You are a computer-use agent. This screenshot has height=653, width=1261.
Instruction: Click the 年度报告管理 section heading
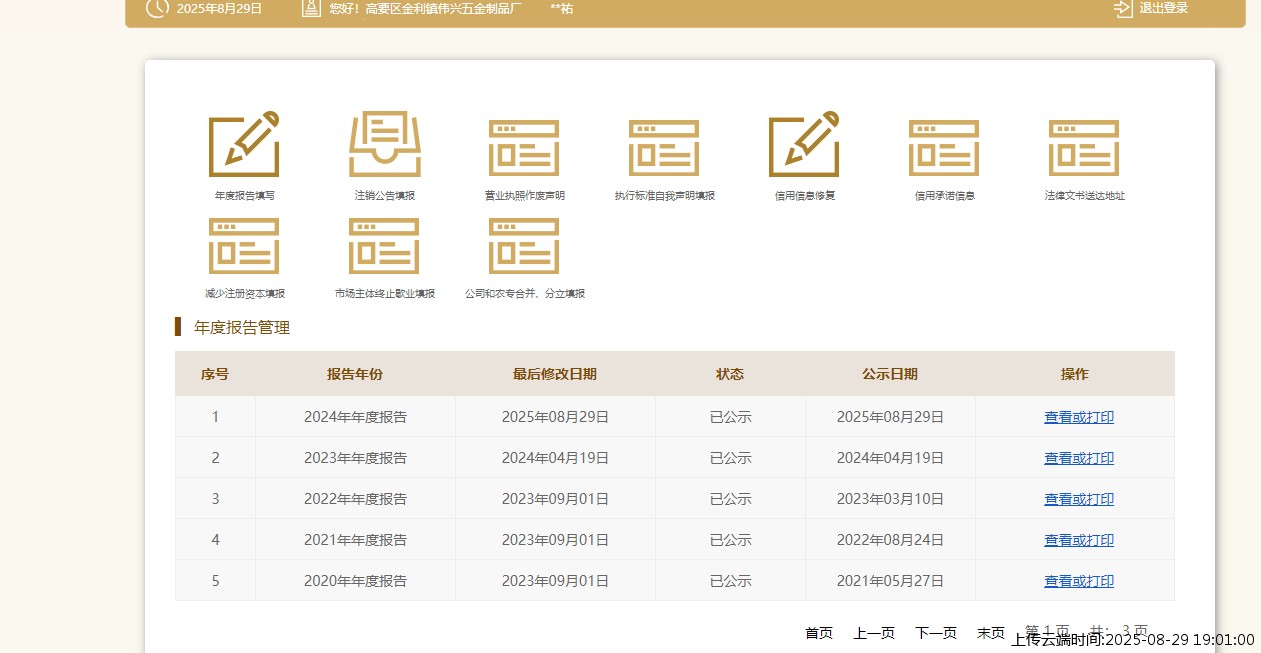click(242, 327)
